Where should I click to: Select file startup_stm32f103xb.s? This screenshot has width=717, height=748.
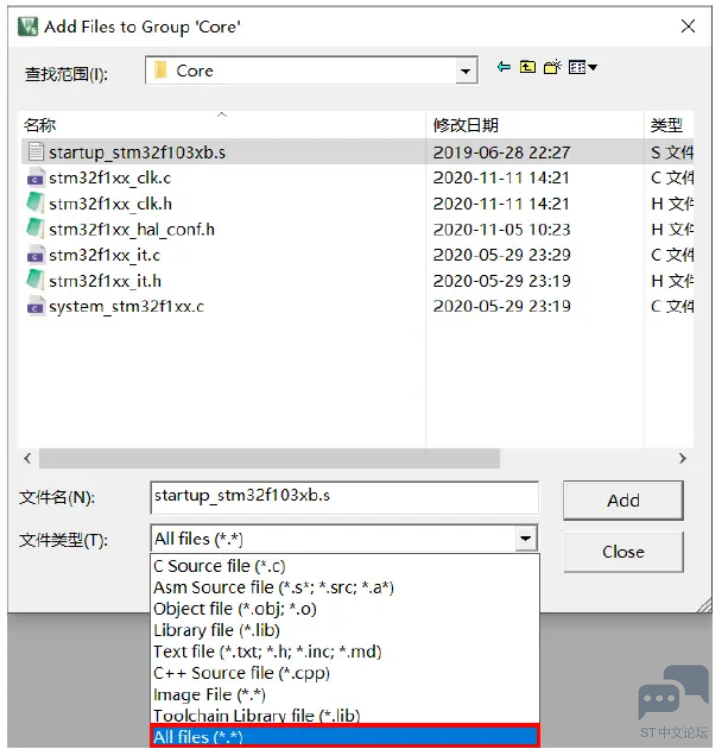point(137,152)
